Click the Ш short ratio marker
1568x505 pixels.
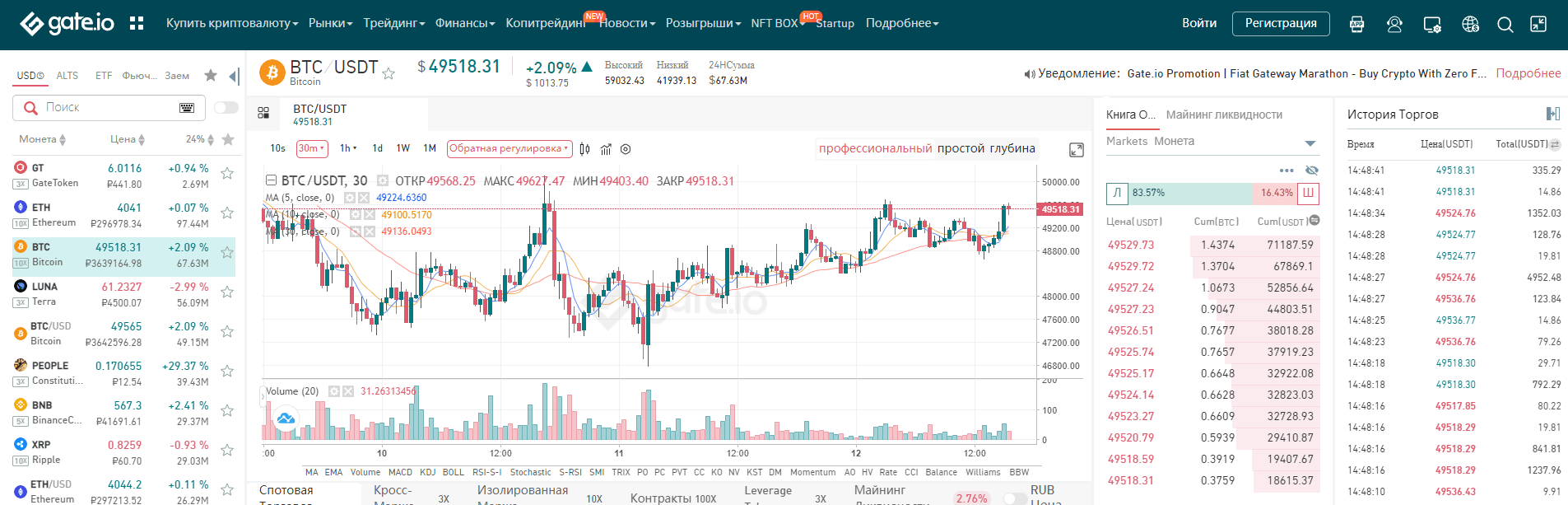pyautogui.click(x=1308, y=193)
